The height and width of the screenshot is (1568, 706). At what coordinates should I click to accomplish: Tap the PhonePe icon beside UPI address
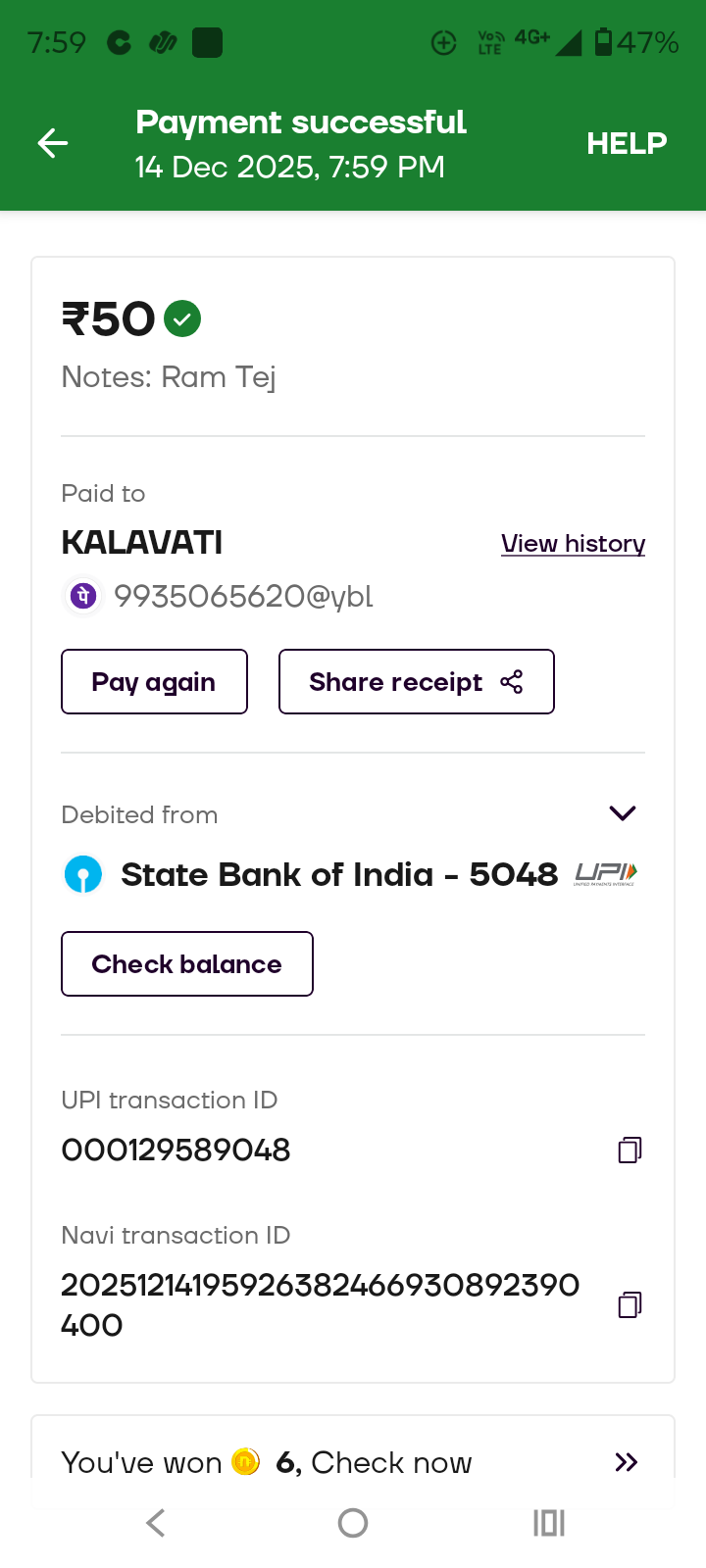click(x=83, y=596)
